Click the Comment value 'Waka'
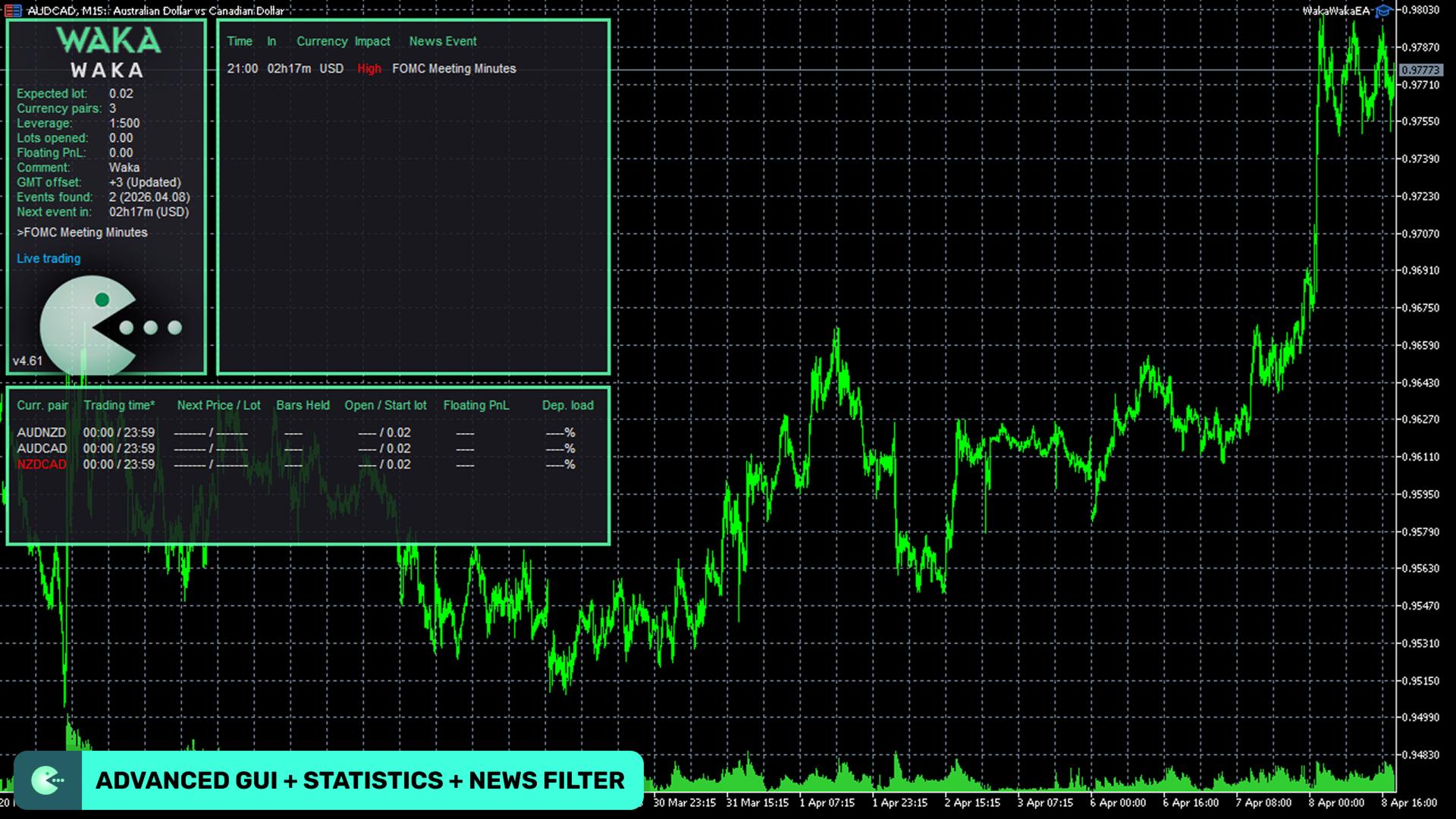The height and width of the screenshot is (819, 1456). click(x=124, y=168)
